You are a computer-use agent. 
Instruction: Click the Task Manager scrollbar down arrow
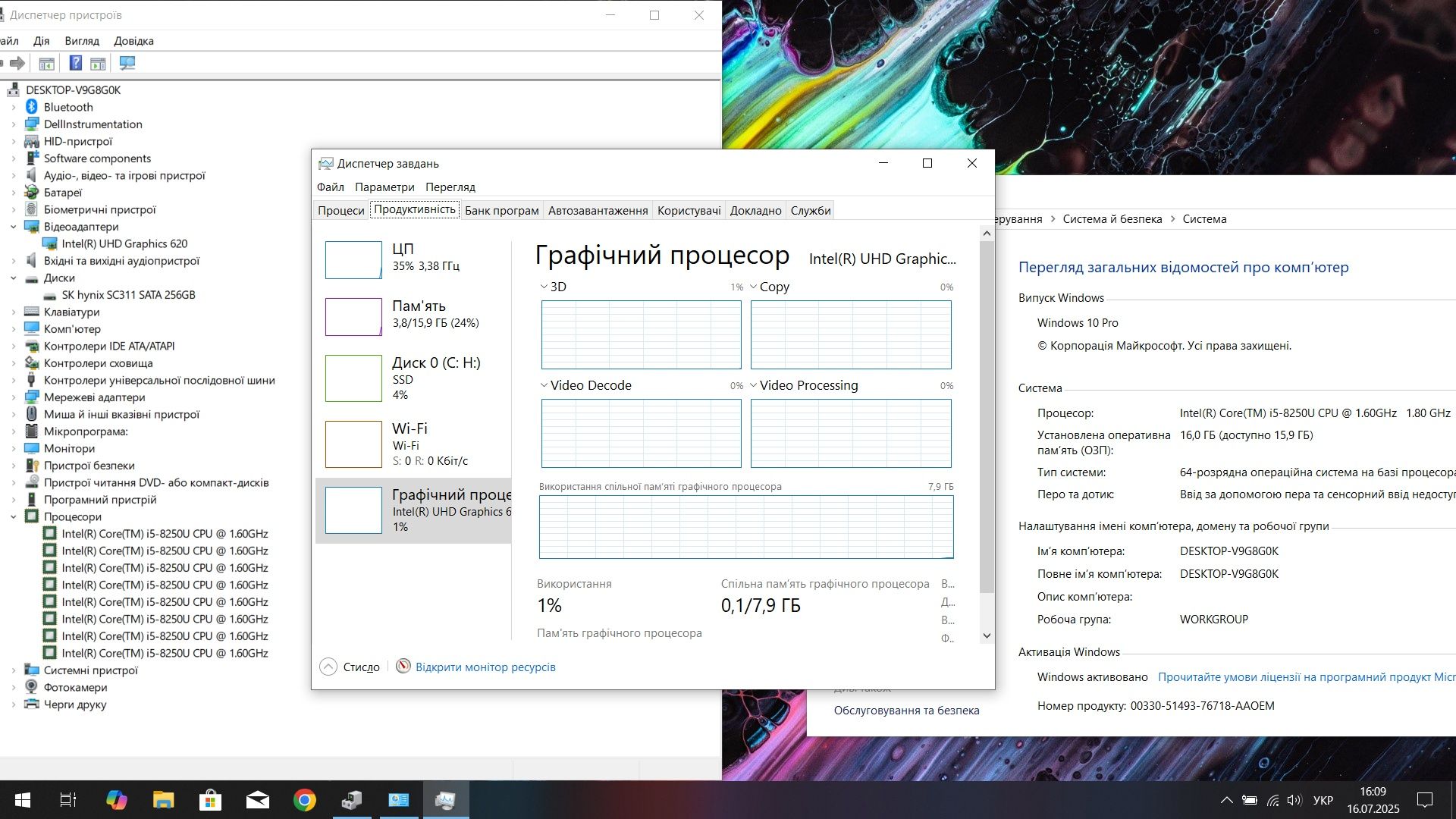(987, 635)
